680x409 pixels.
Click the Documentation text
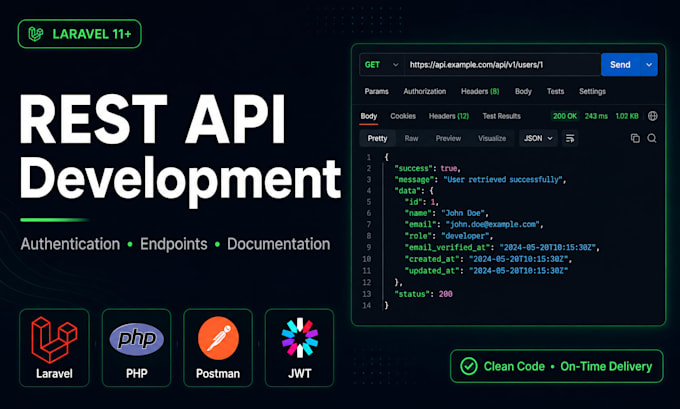coord(278,244)
